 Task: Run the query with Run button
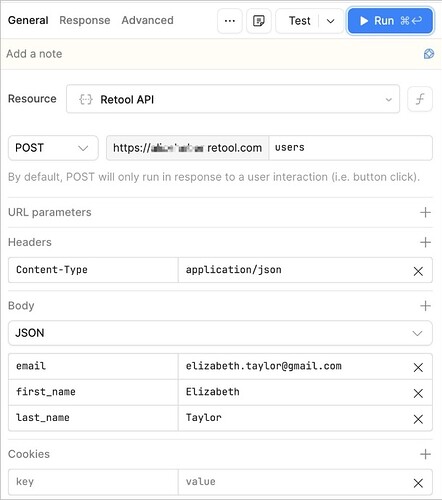(x=390, y=21)
